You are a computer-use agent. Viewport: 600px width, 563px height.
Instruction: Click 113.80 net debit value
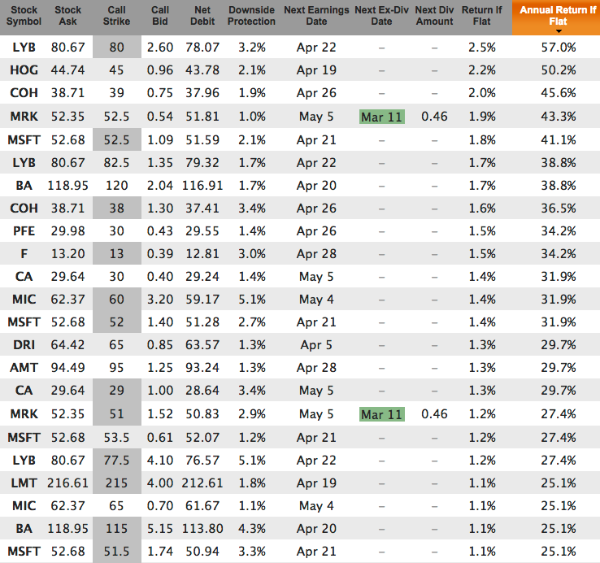click(x=202, y=529)
